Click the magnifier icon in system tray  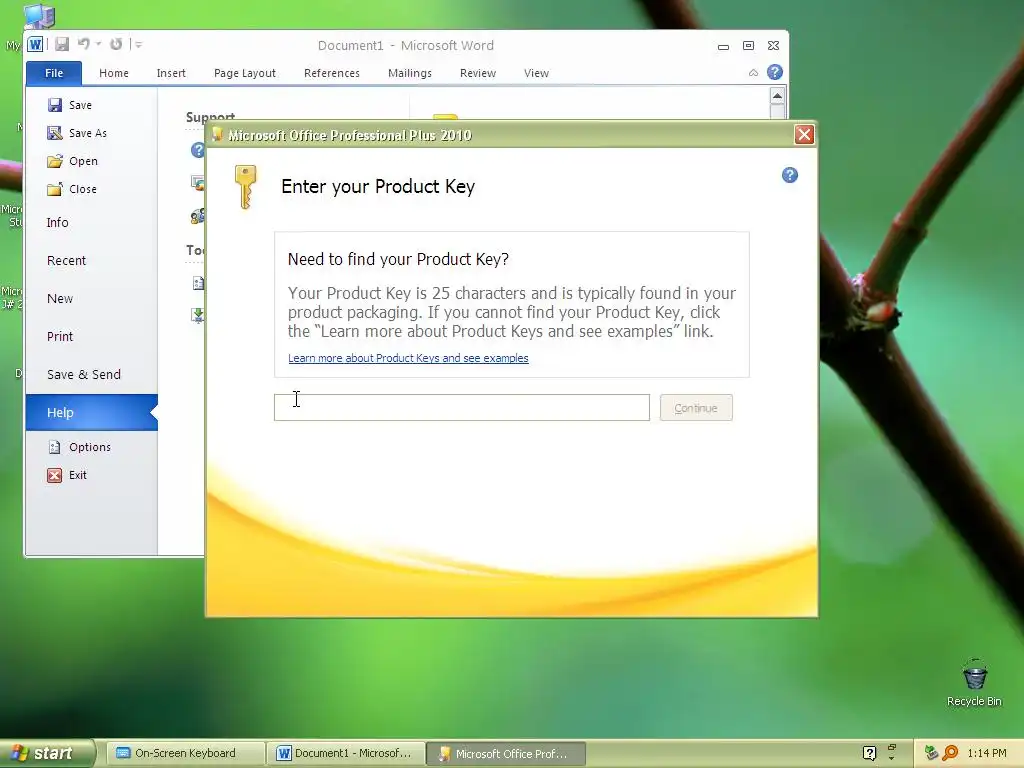click(950, 753)
